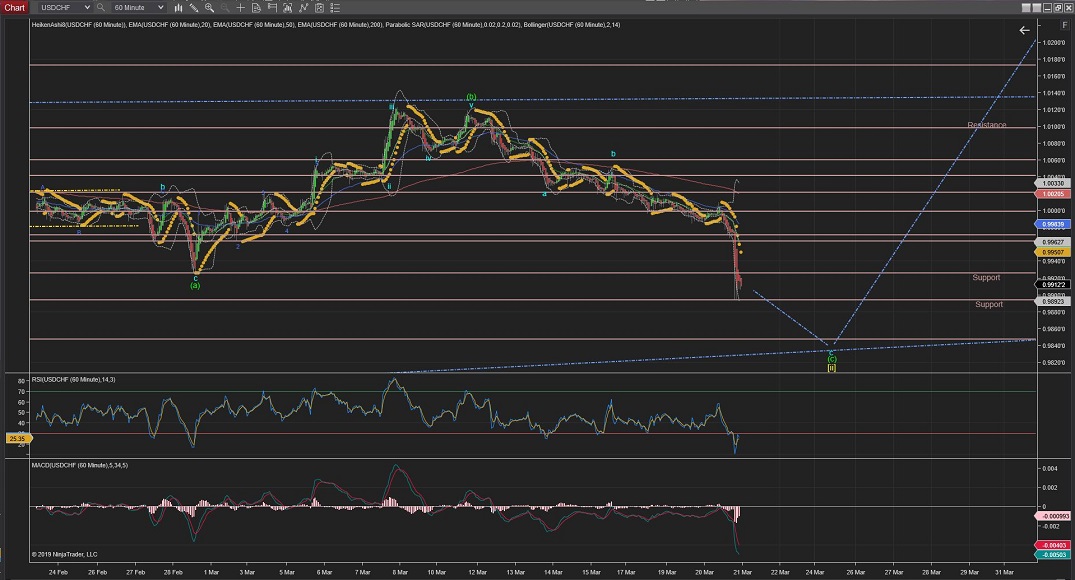
Task: Click the zoom out magnifier icon
Action: click(x=224, y=7)
